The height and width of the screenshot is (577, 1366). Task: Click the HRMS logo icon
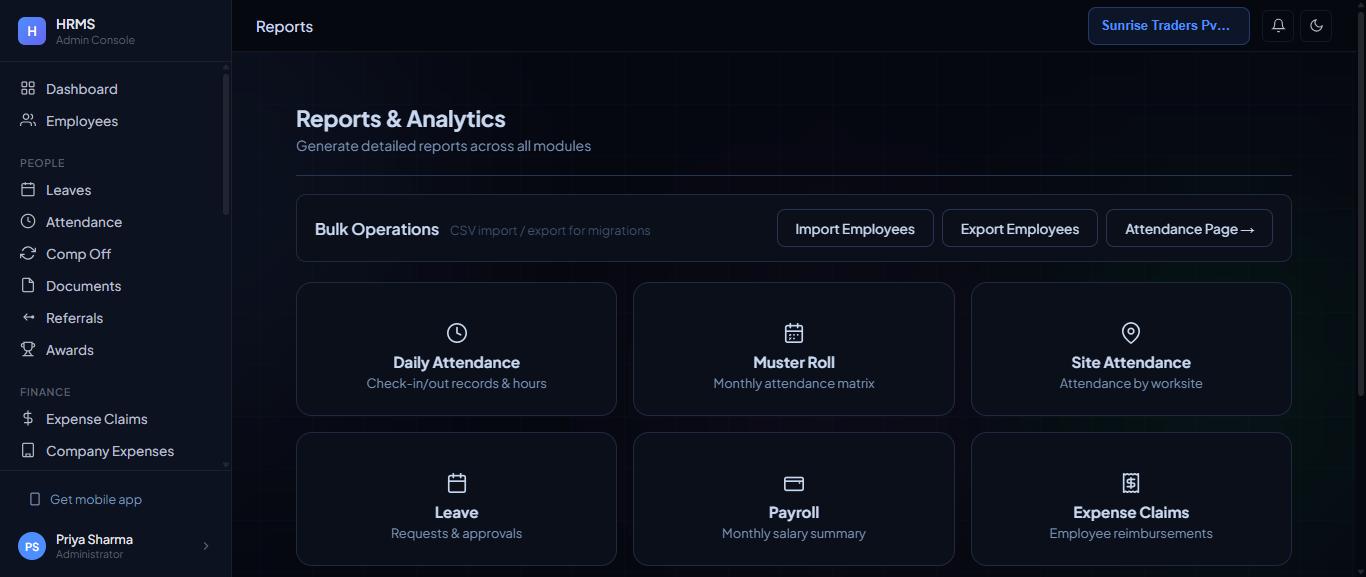tap(32, 31)
